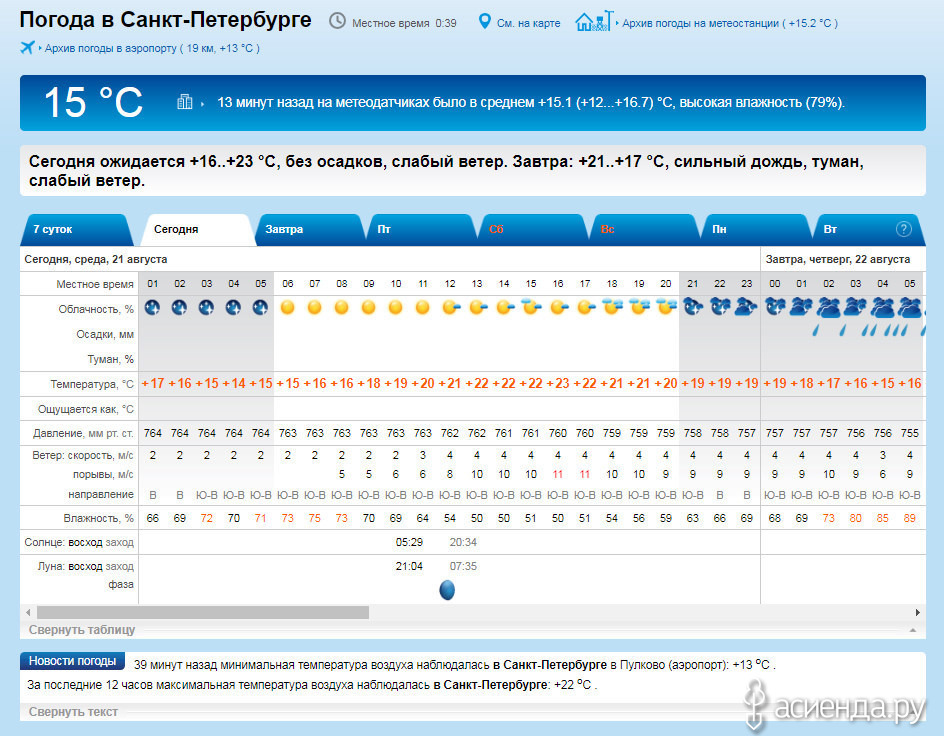Click the rain cloud icon at tomorrow's hour 04

pos(883,308)
